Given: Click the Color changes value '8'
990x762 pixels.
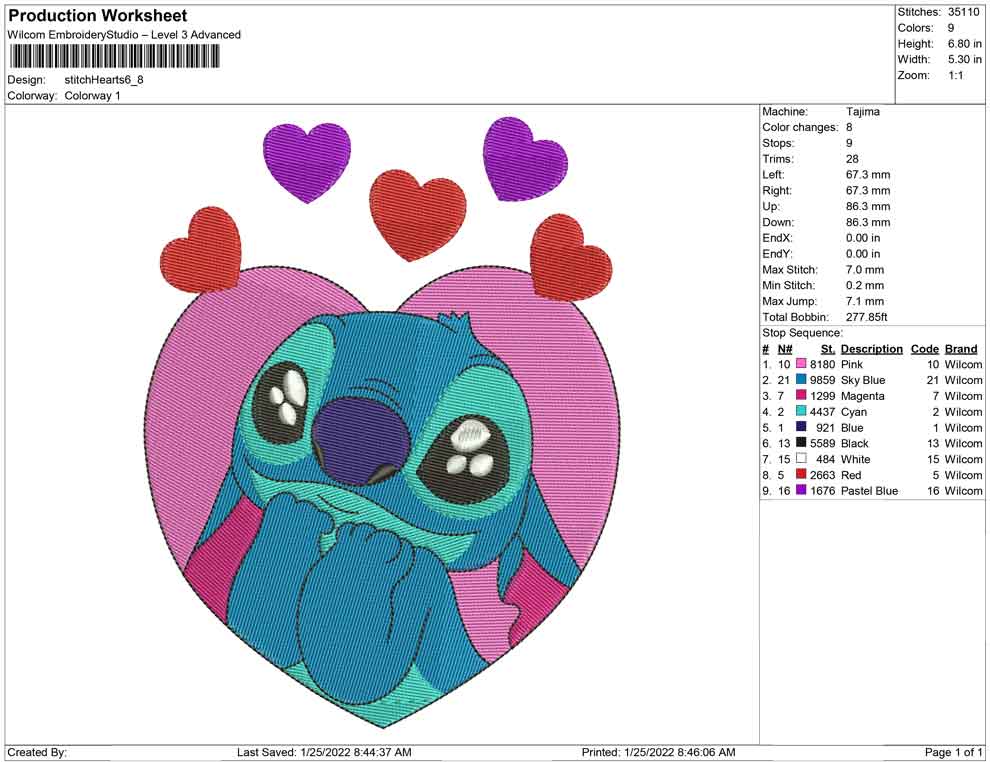Looking at the screenshot, I should 849,127.
